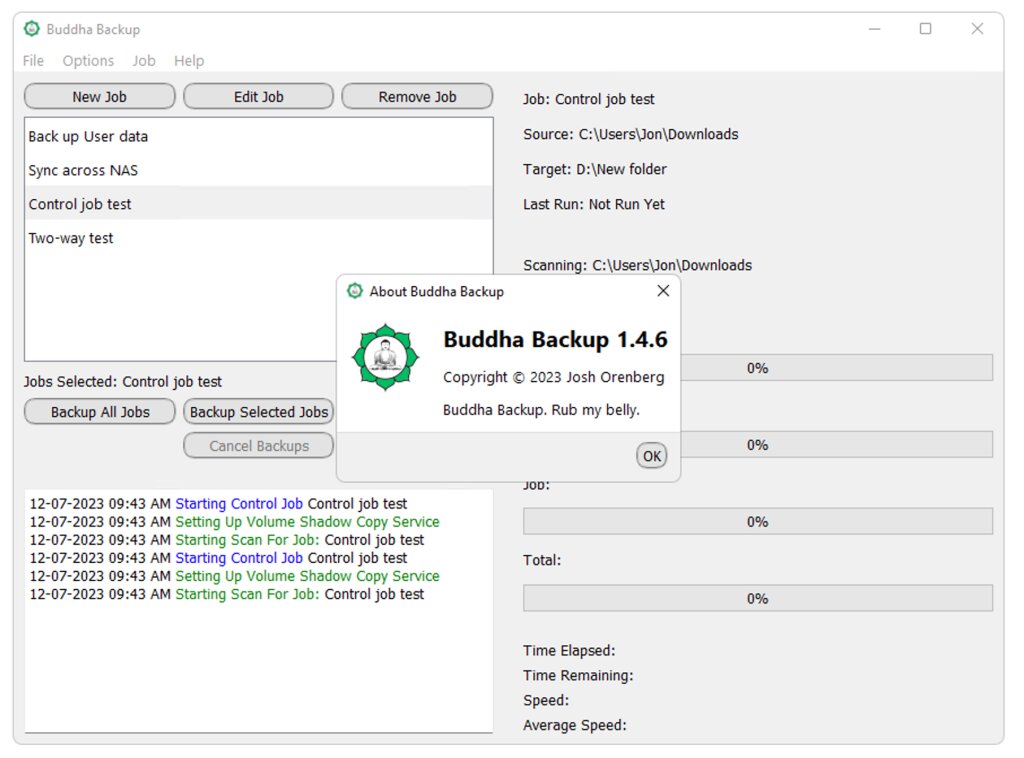Click the Edit Job button
The image size is (1024, 758).
(259, 97)
